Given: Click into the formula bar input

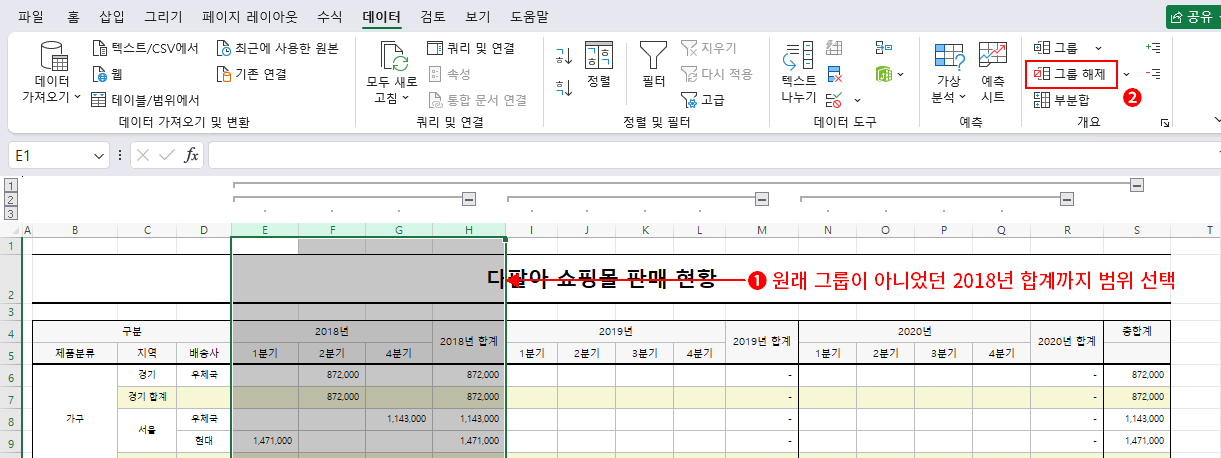Looking at the screenshot, I should [x=714, y=156].
